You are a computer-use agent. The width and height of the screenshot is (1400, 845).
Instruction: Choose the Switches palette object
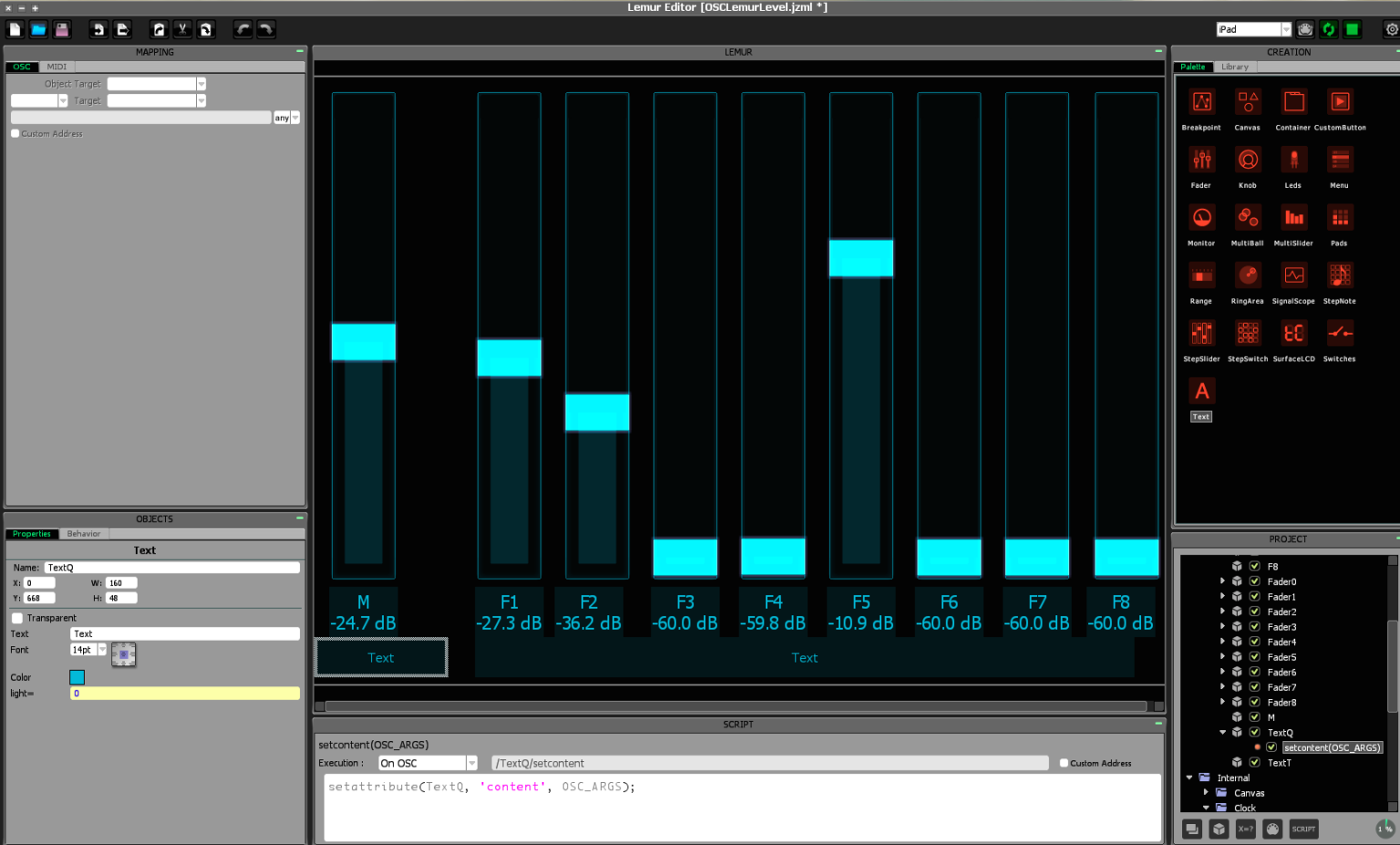tap(1339, 334)
